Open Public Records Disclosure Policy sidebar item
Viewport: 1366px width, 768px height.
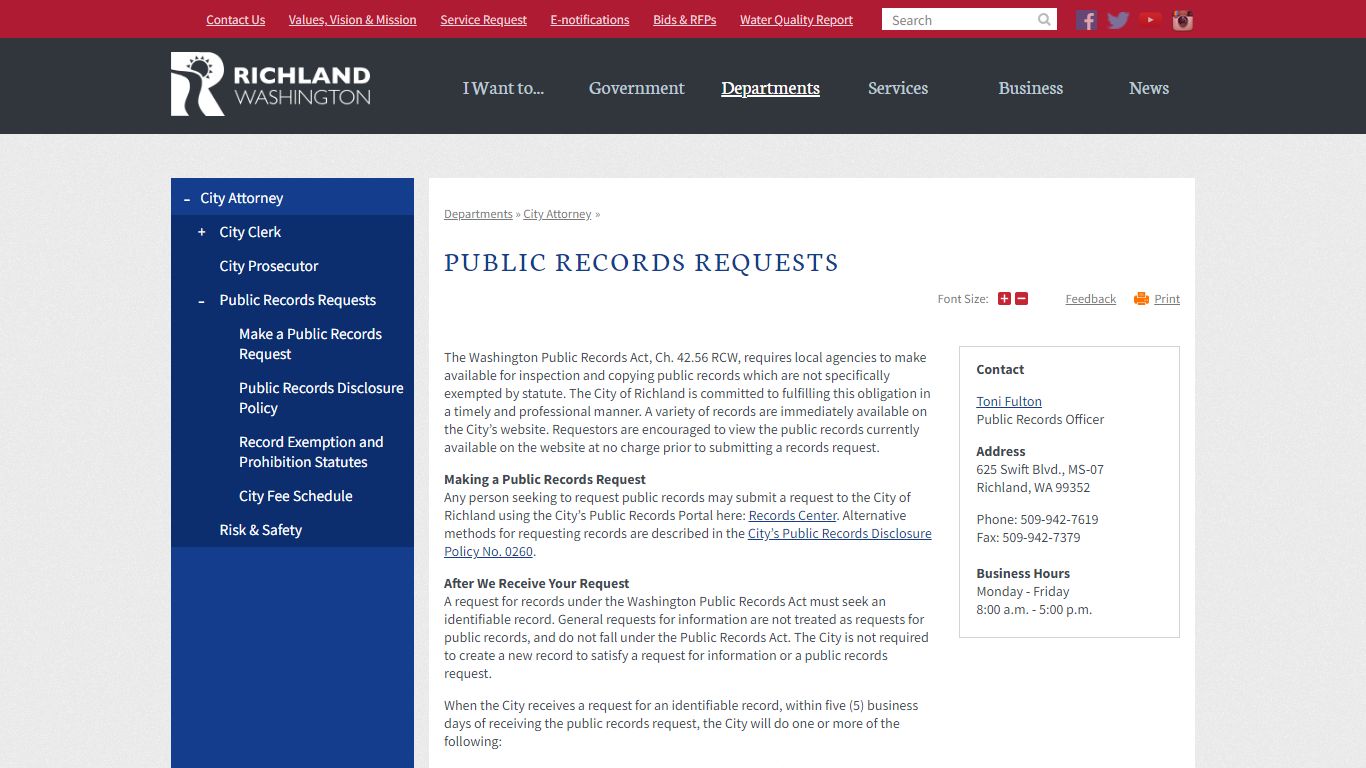tap(321, 398)
